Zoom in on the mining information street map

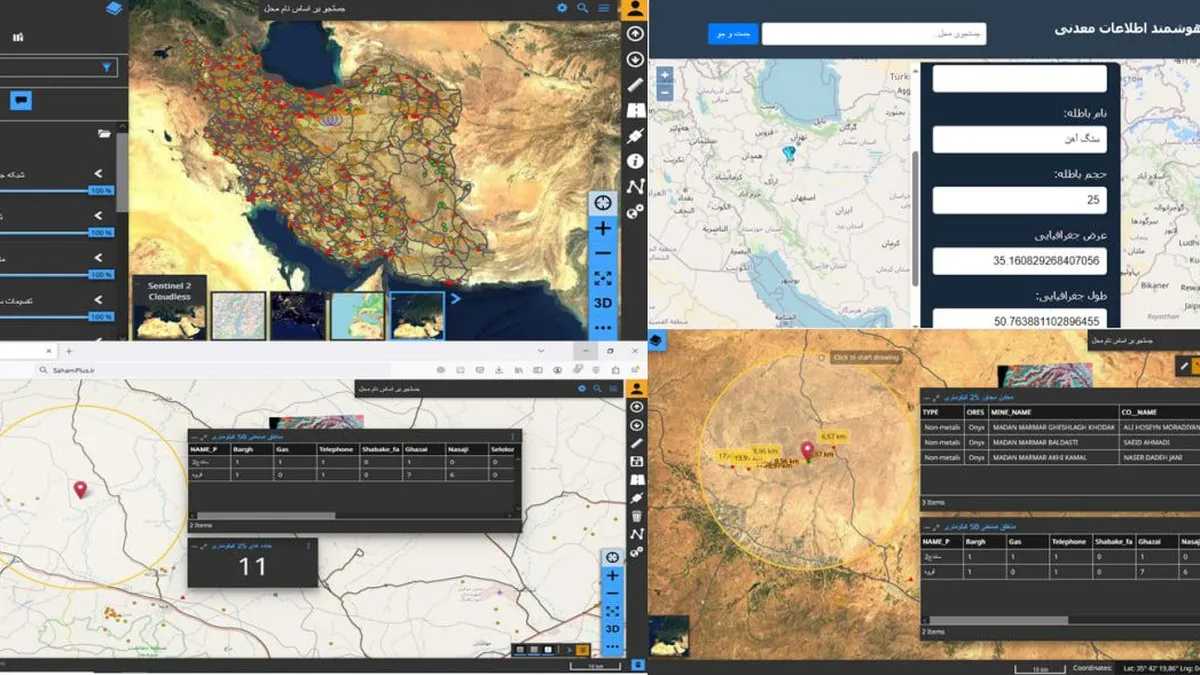(665, 75)
